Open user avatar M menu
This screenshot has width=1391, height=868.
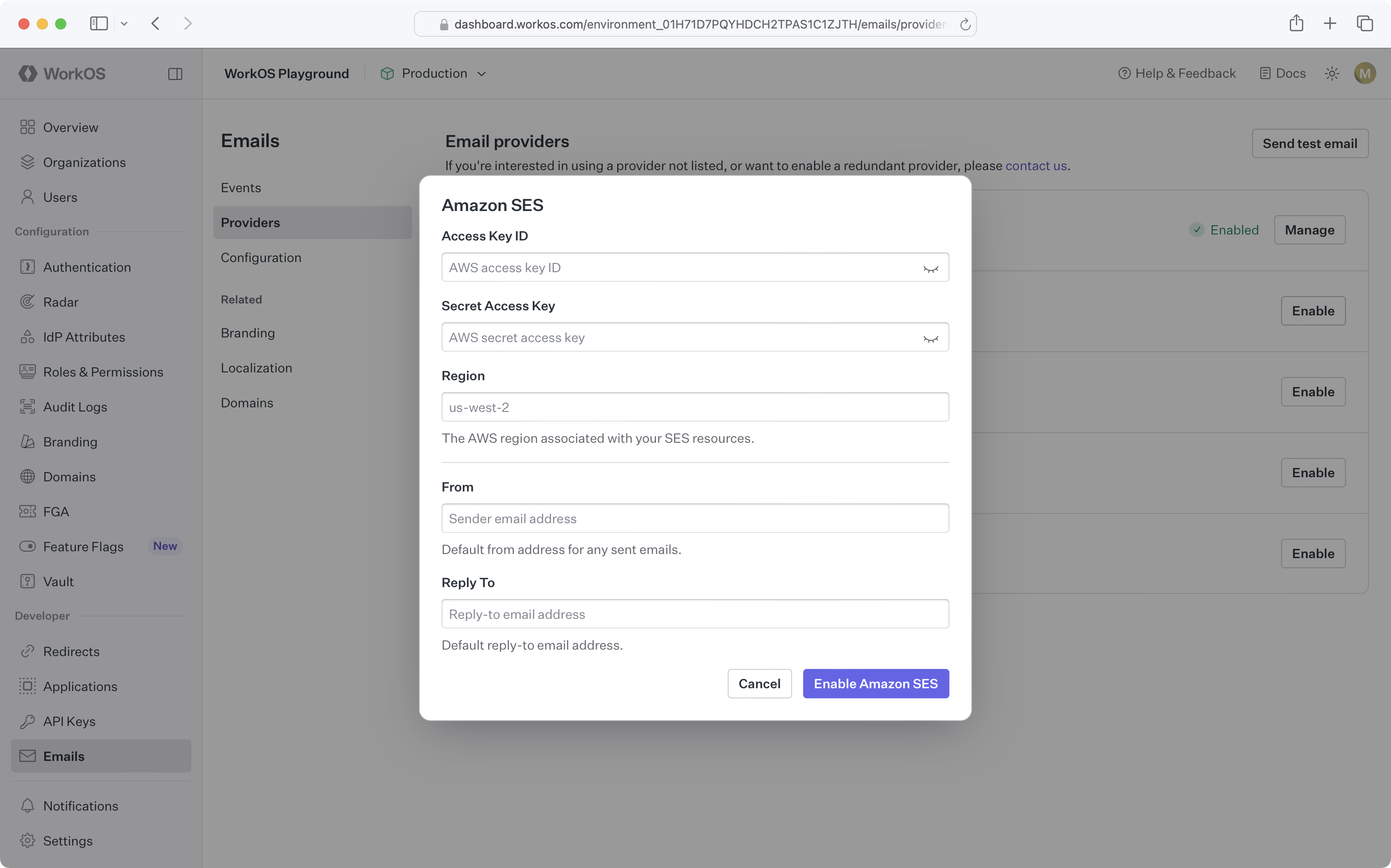pos(1365,74)
